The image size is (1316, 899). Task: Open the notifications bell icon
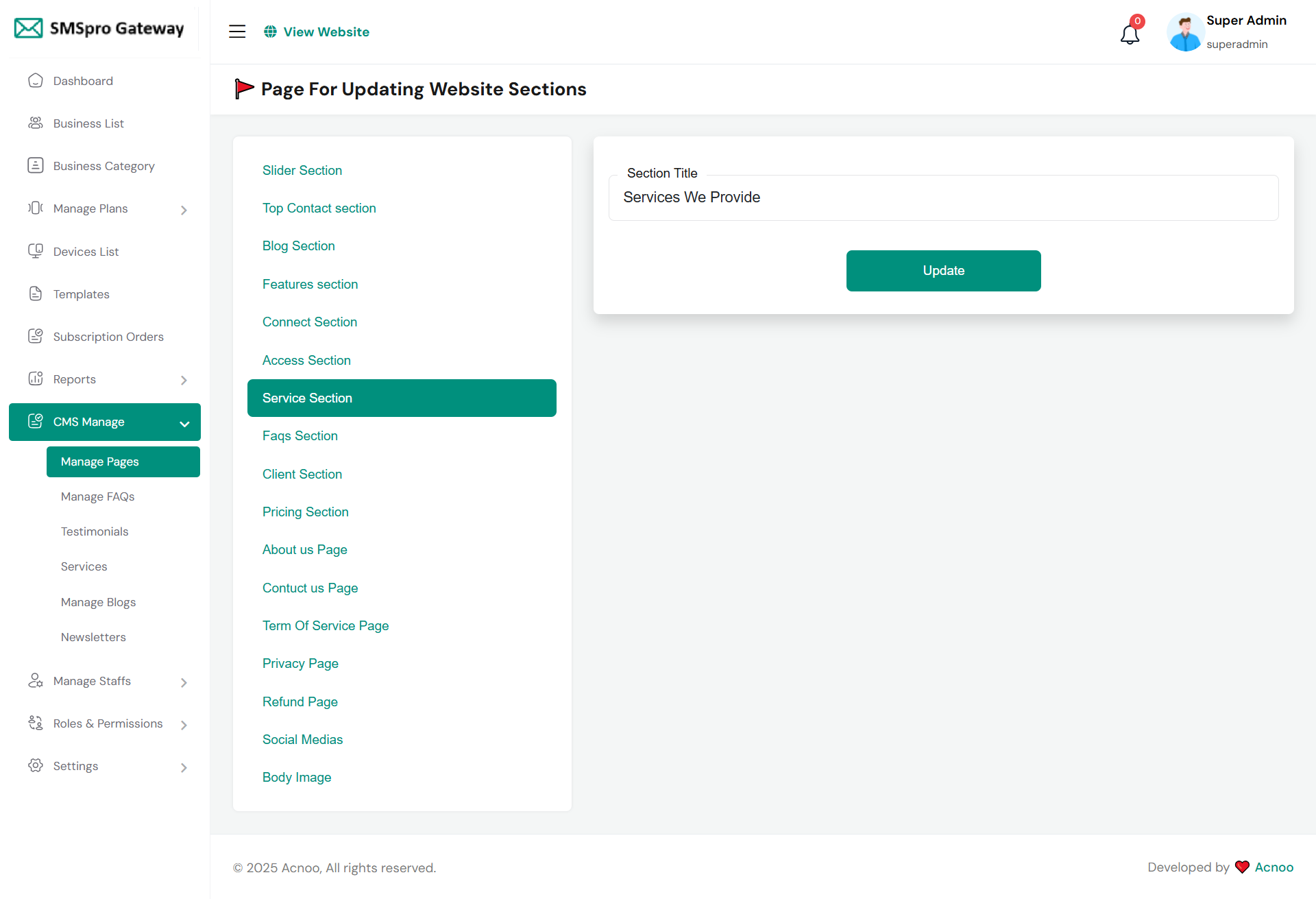[1130, 34]
